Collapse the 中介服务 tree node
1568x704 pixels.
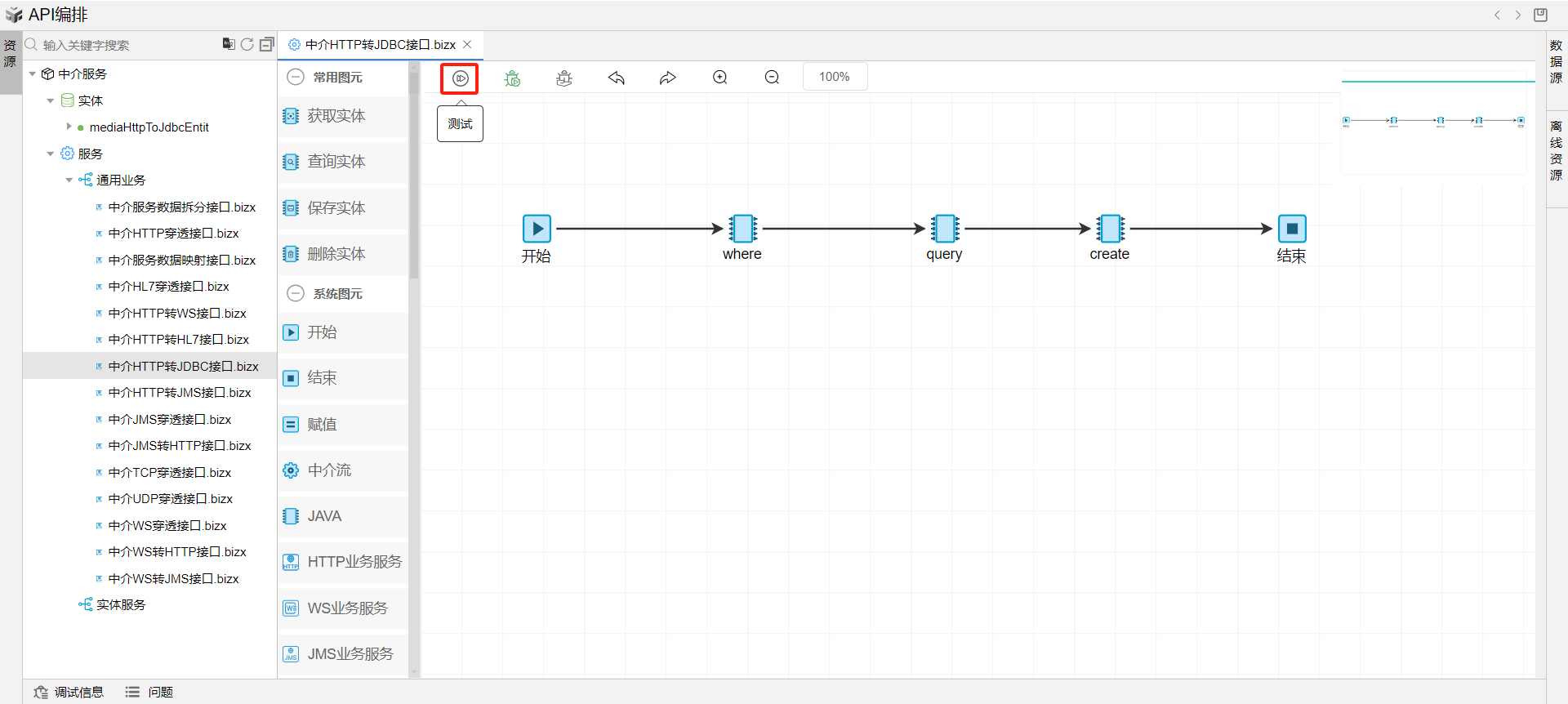click(x=33, y=74)
